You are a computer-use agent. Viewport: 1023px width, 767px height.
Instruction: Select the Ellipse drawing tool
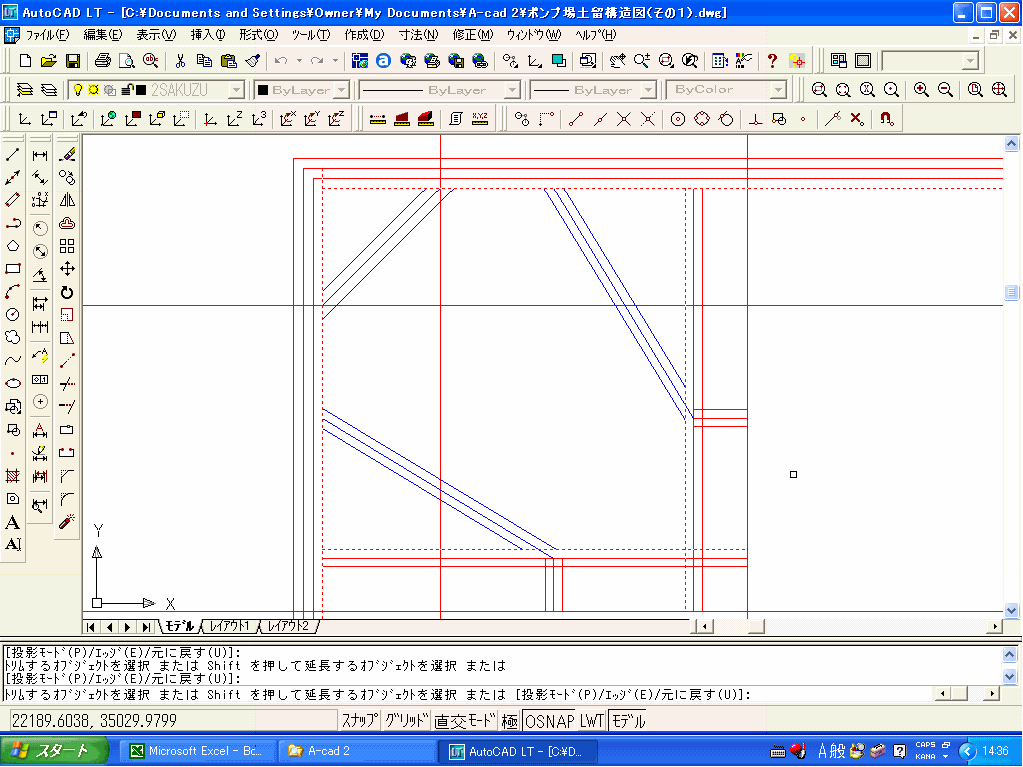pyautogui.click(x=12, y=383)
